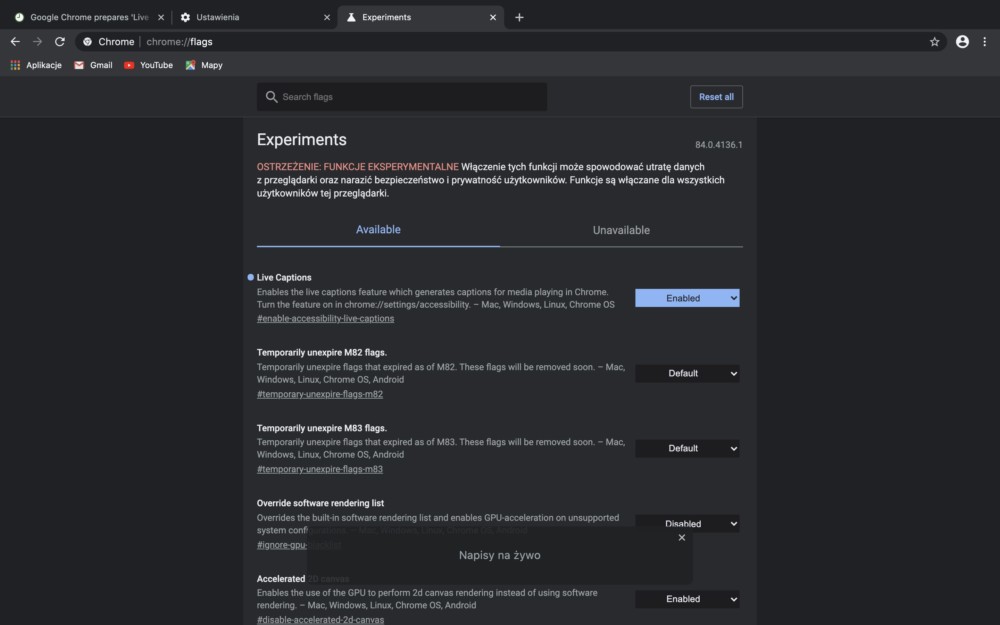1000x625 pixels.
Task: Dismiss the Napisy na żywo caption box
Action: [x=682, y=538]
